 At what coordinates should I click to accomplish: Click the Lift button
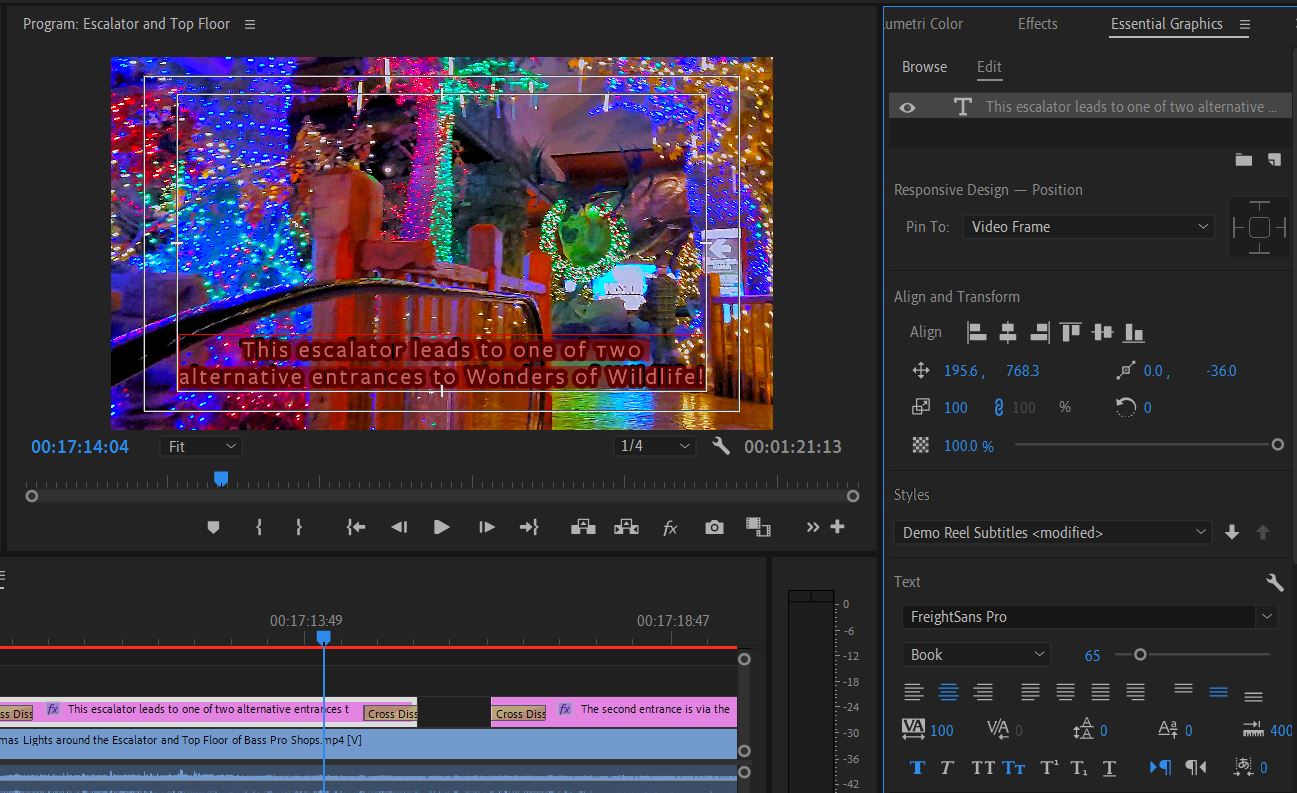click(583, 527)
